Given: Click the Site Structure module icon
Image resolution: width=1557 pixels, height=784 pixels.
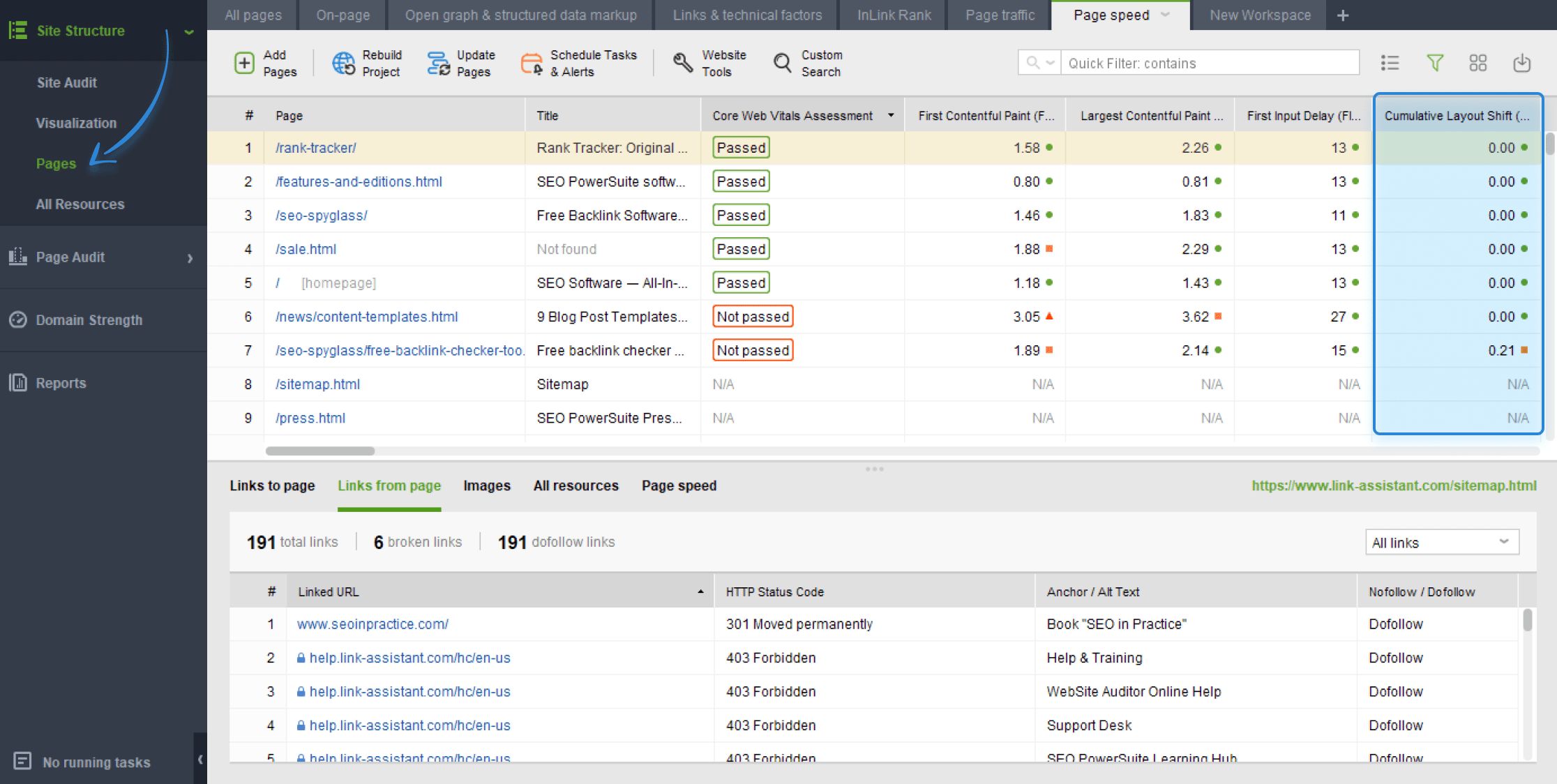Looking at the screenshot, I should [x=18, y=30].
